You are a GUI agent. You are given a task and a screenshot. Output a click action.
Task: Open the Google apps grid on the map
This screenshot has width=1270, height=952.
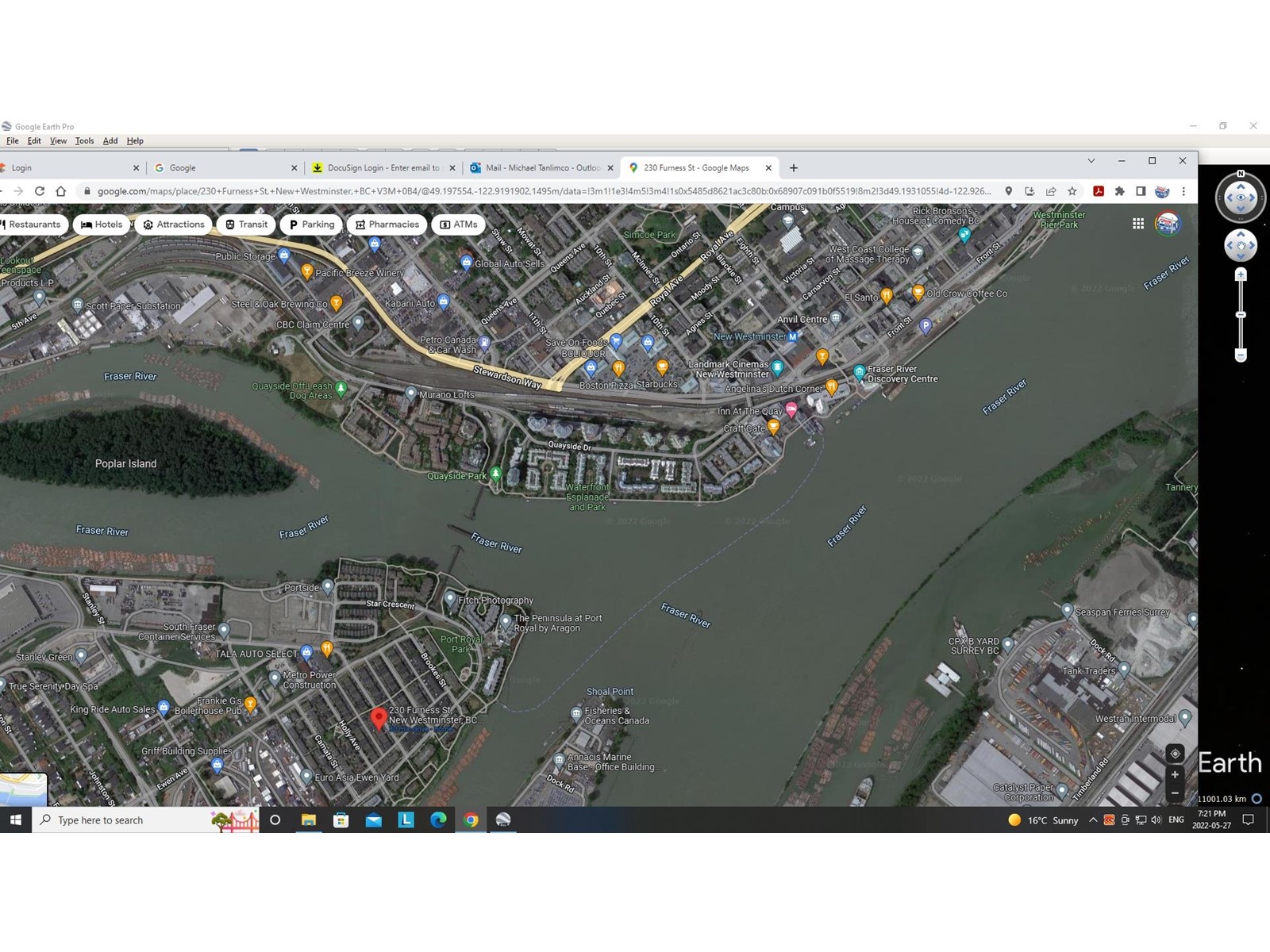1137,224
